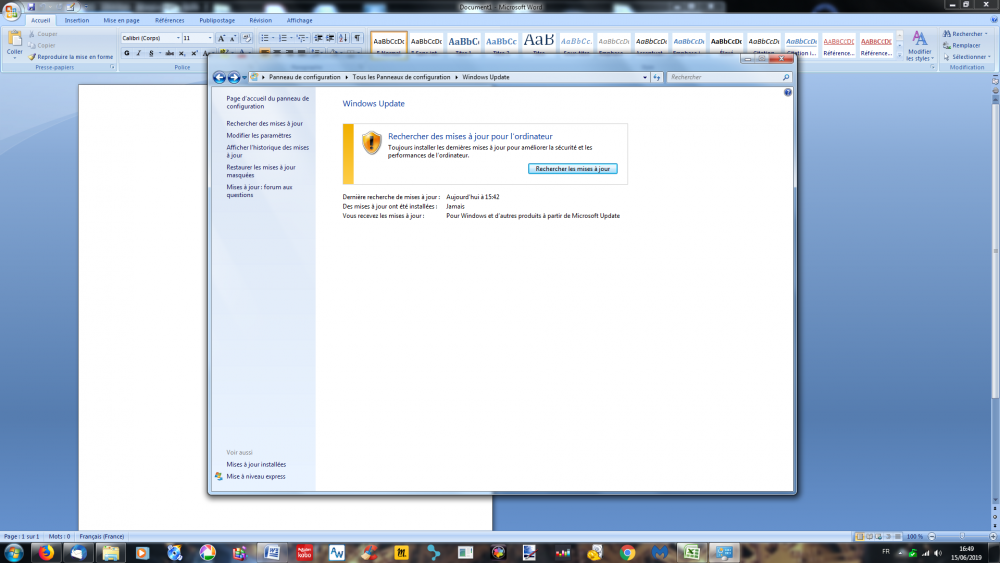Click Rechercher les mises à jour button
This screenshot has width=1000, height=563.
point(573,169)
